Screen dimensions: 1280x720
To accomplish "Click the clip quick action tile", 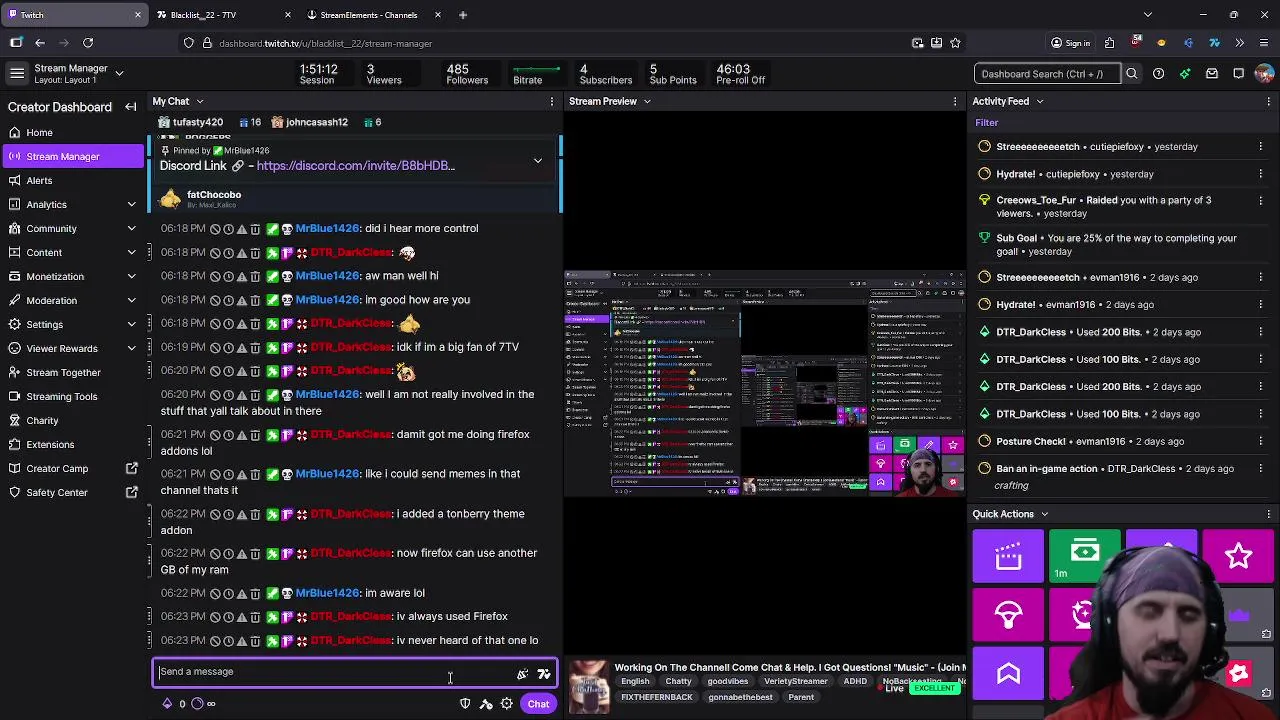I will [x=1008, y=556].
